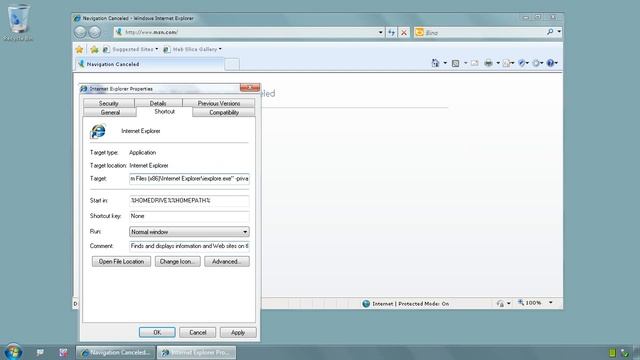Click the Change Icon button

pos(178,262)
